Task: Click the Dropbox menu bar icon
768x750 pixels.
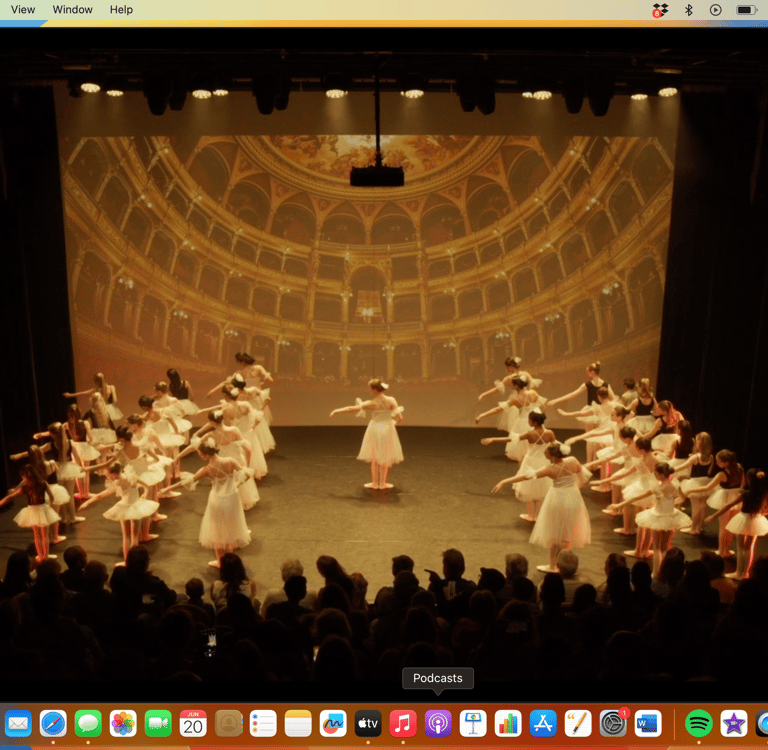Action: (x=660, y=10)
